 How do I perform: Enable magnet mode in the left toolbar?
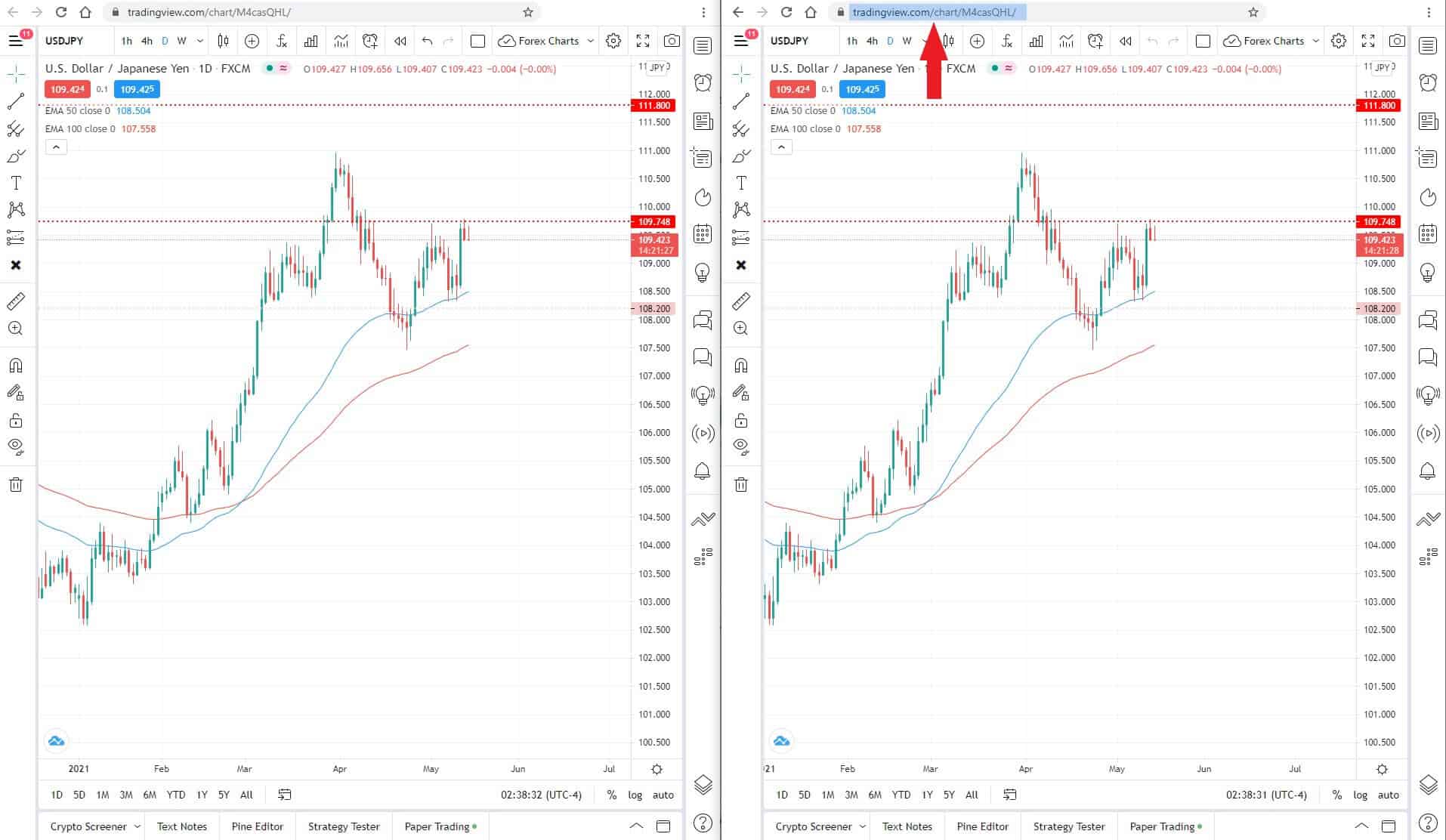15,365
